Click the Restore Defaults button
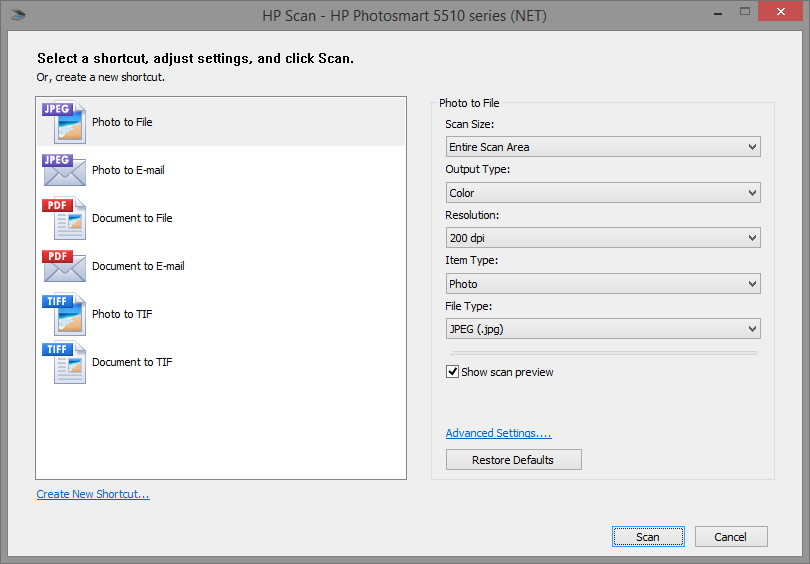810x564 pixels. (513, 460)
